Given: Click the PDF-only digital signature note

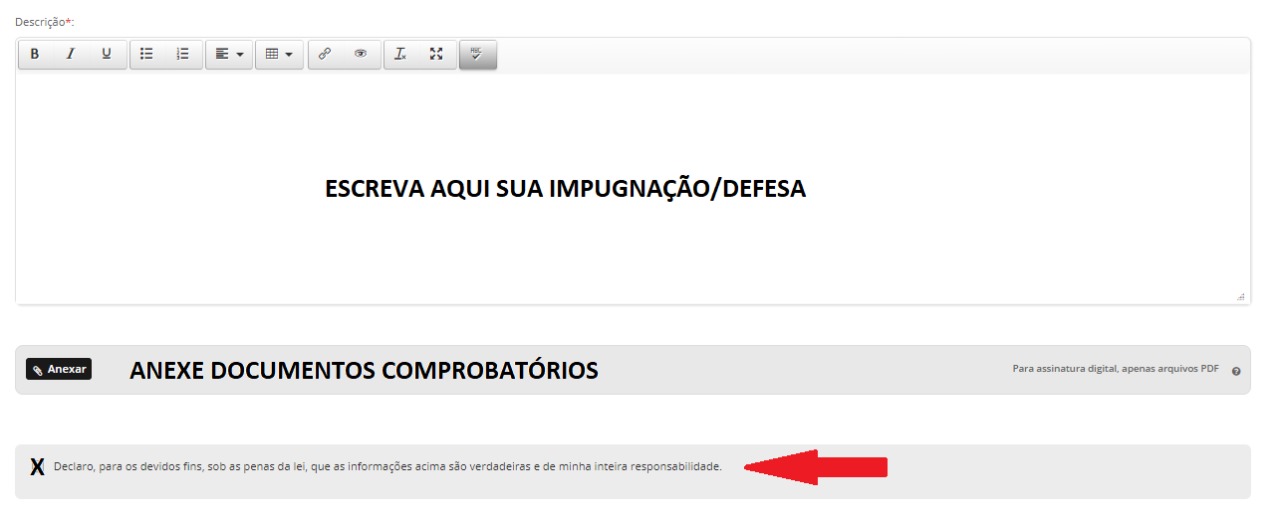Looking at the screenshot, I should click(1115, 369).
